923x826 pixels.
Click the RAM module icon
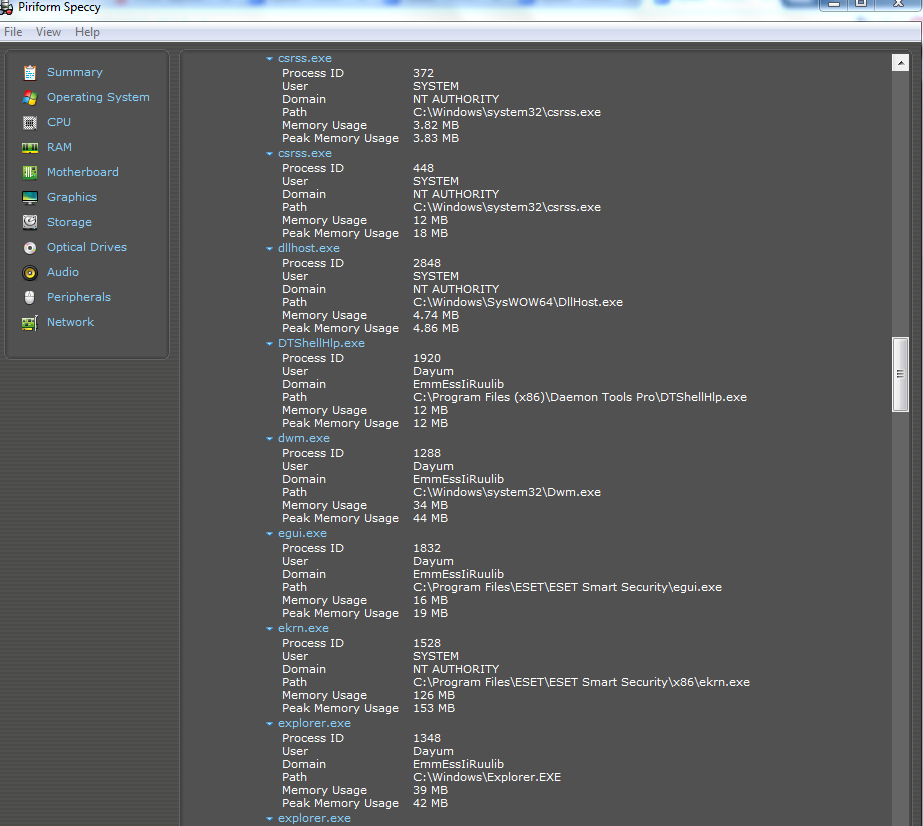(30, 148)
